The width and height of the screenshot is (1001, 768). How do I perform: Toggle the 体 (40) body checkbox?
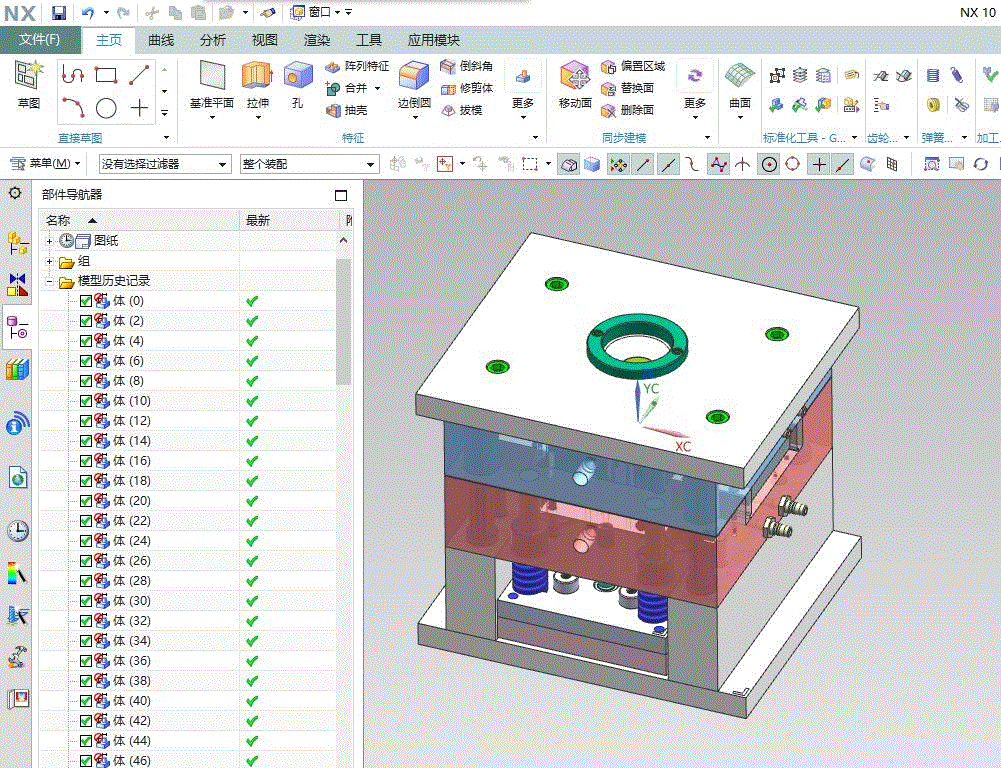pyautogui.click(x=86, y=701)
